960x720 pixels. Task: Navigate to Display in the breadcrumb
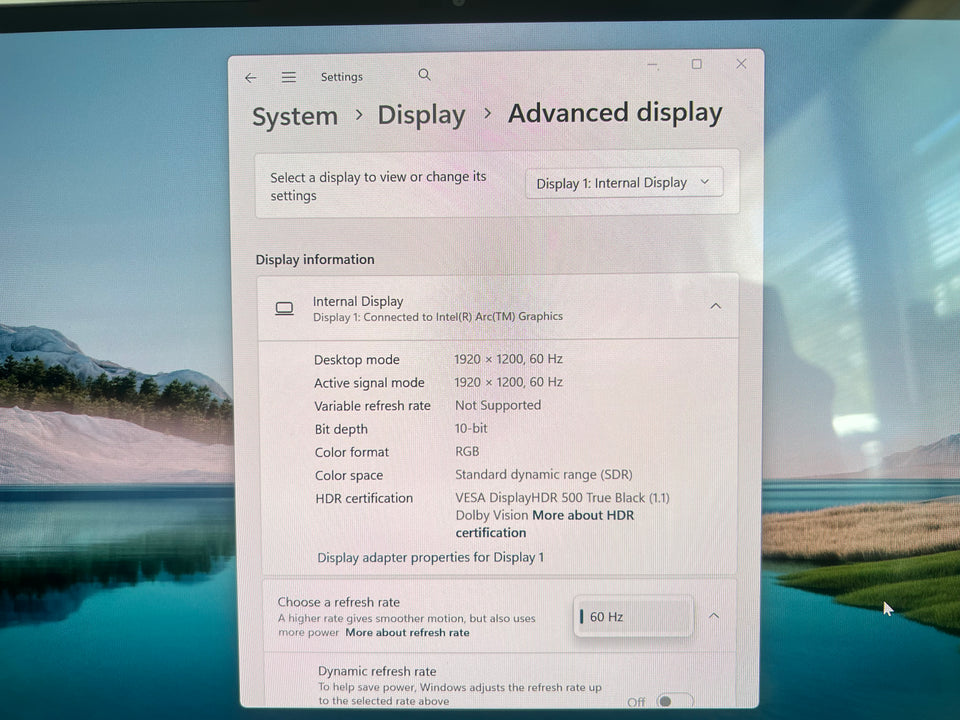(x=421, y=116)
